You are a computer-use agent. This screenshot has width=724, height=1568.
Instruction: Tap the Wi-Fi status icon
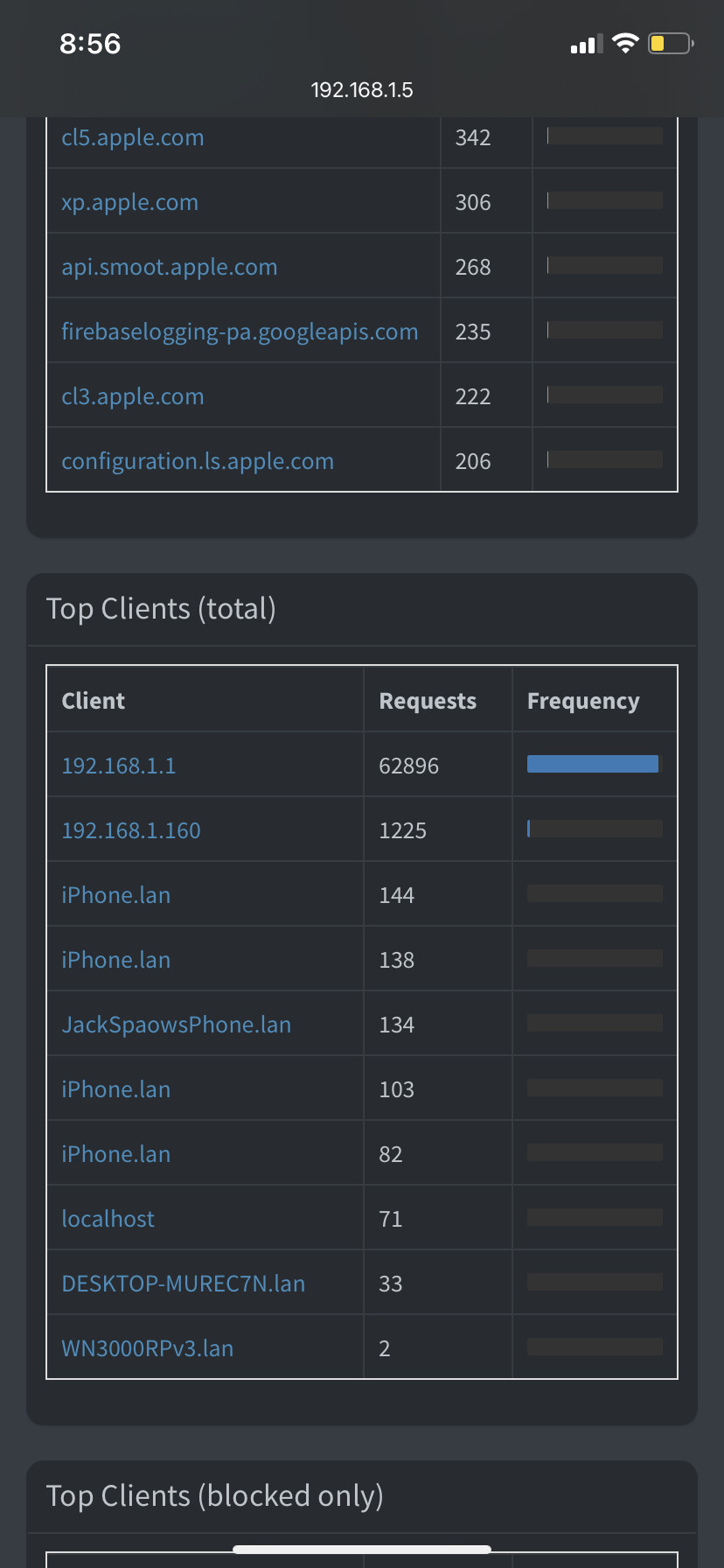point(625,44)
